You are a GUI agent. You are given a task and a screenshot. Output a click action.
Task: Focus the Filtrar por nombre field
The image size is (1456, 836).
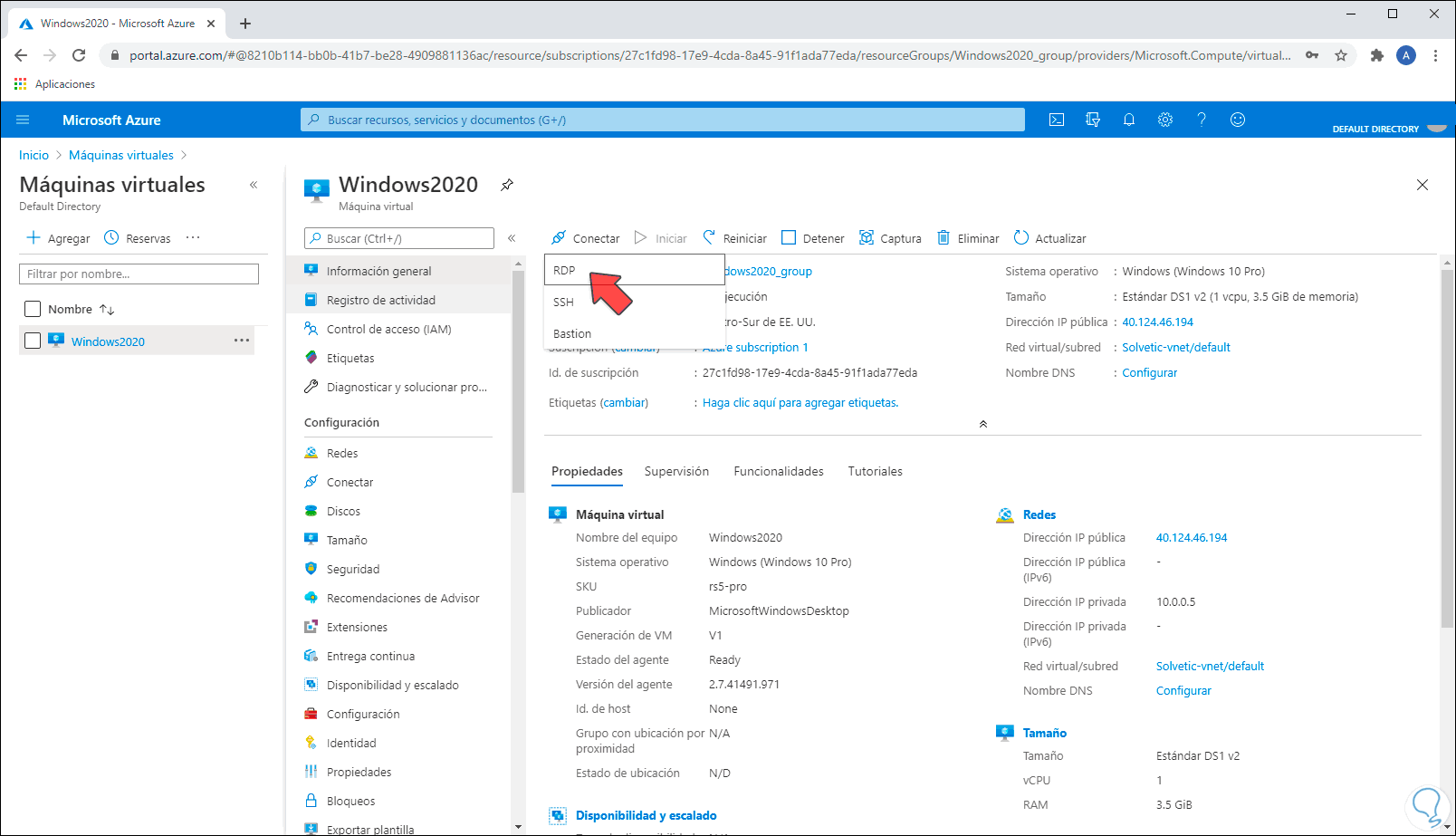(x=139, y=274)
